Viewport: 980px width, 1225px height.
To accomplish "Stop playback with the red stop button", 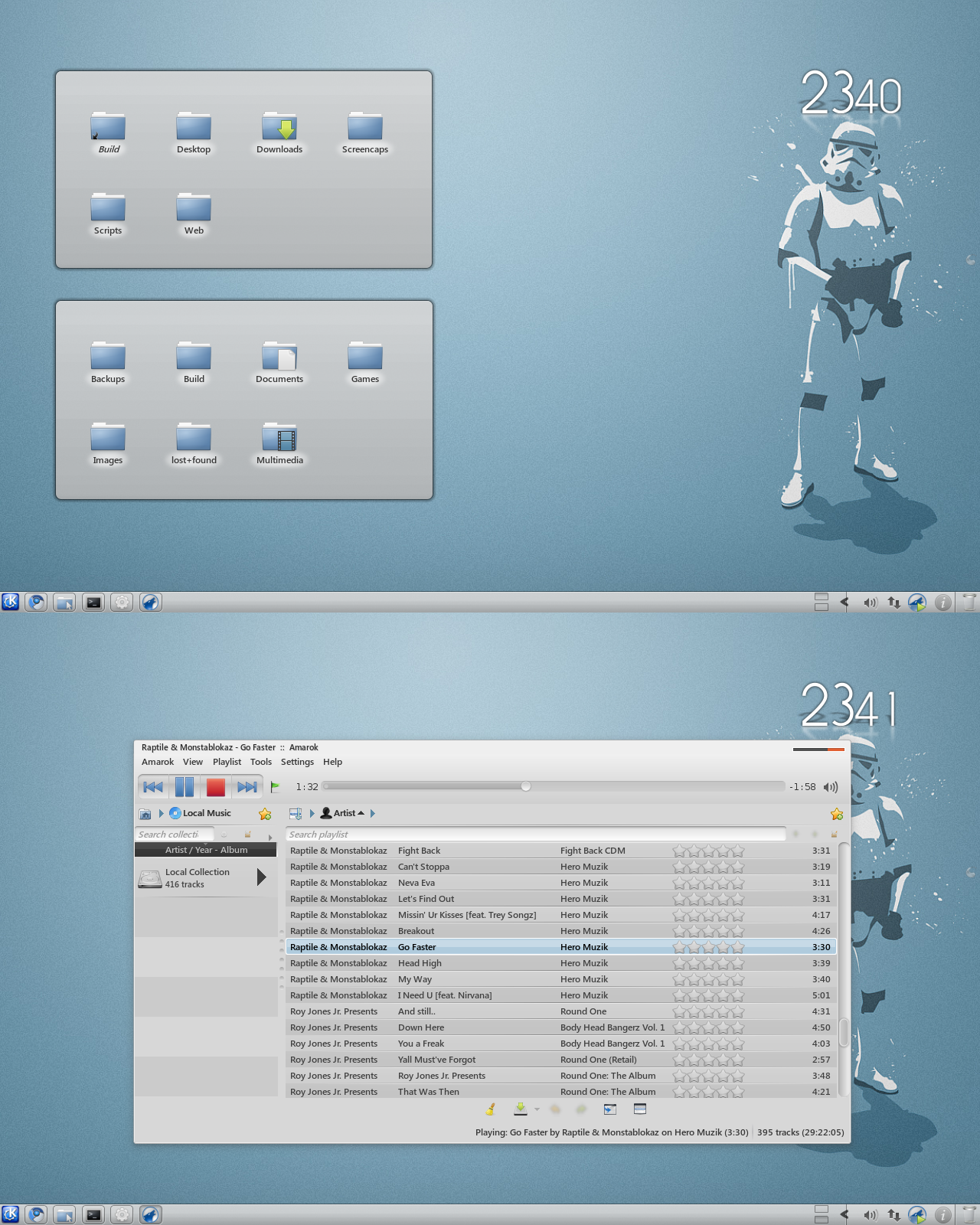I will coord(216,787).
